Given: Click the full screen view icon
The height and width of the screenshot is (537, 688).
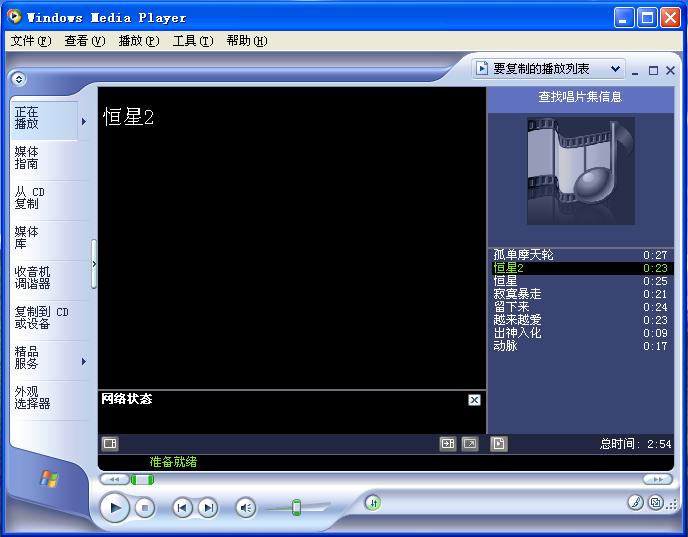Looking at the screenshot, I should pos(469,444).
